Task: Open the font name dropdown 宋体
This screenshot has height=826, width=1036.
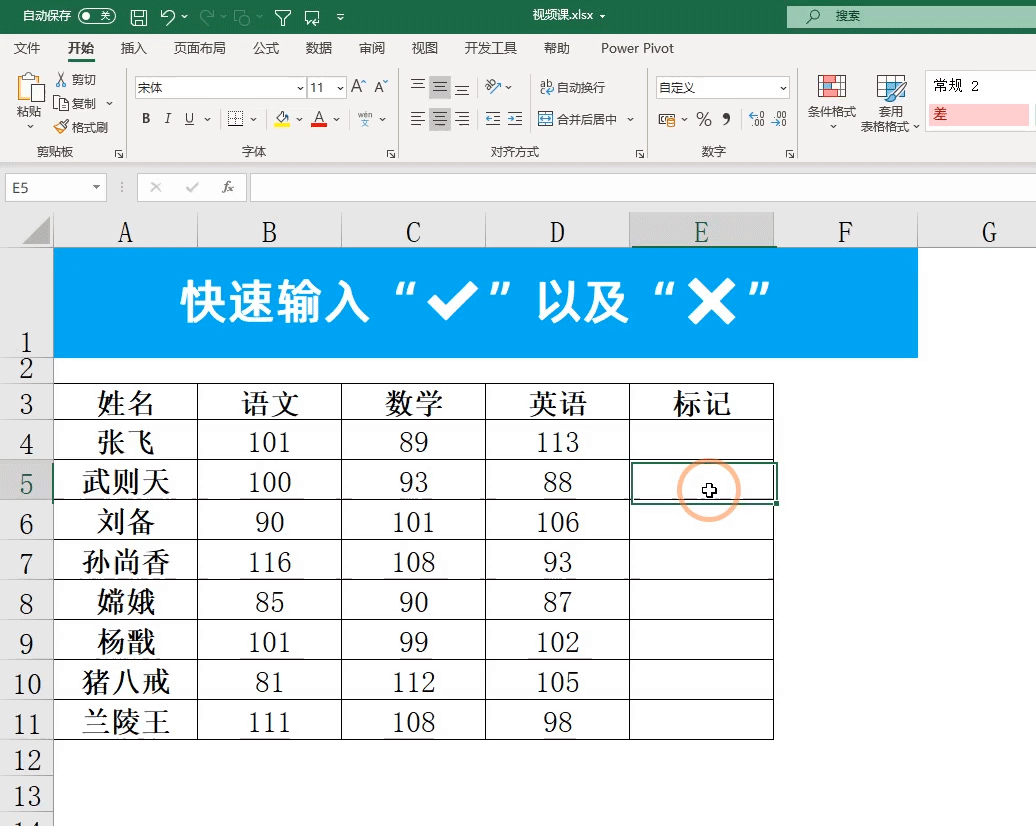Action: click(299, 88)
